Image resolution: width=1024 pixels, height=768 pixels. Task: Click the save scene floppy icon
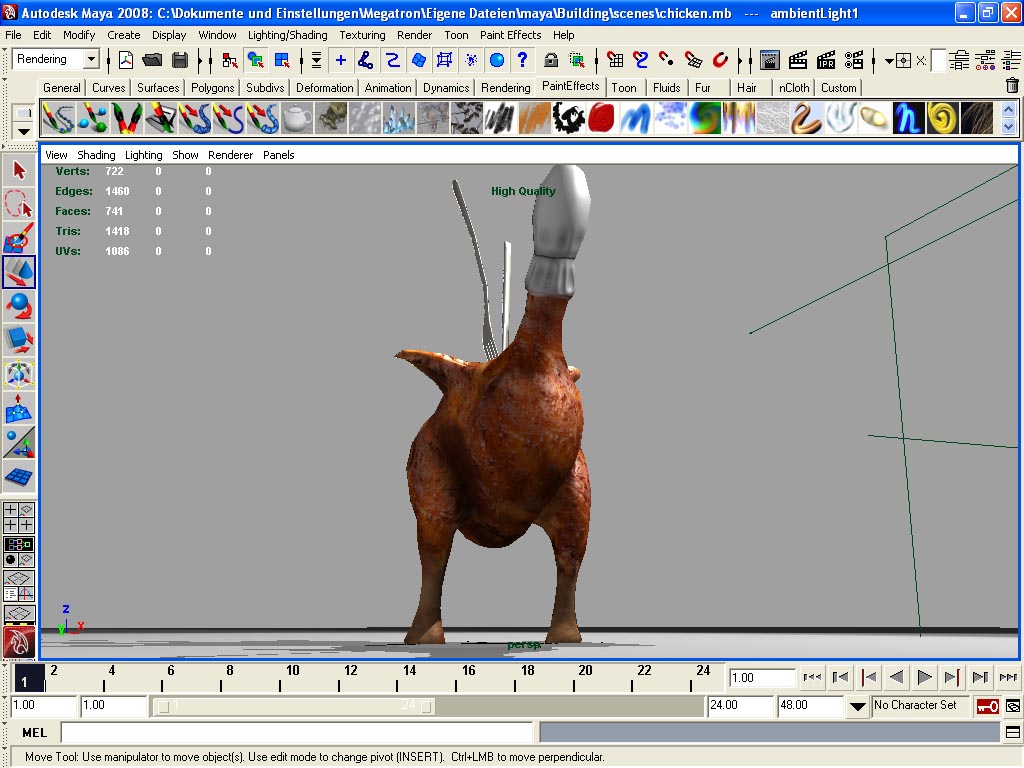click(180, 60)
